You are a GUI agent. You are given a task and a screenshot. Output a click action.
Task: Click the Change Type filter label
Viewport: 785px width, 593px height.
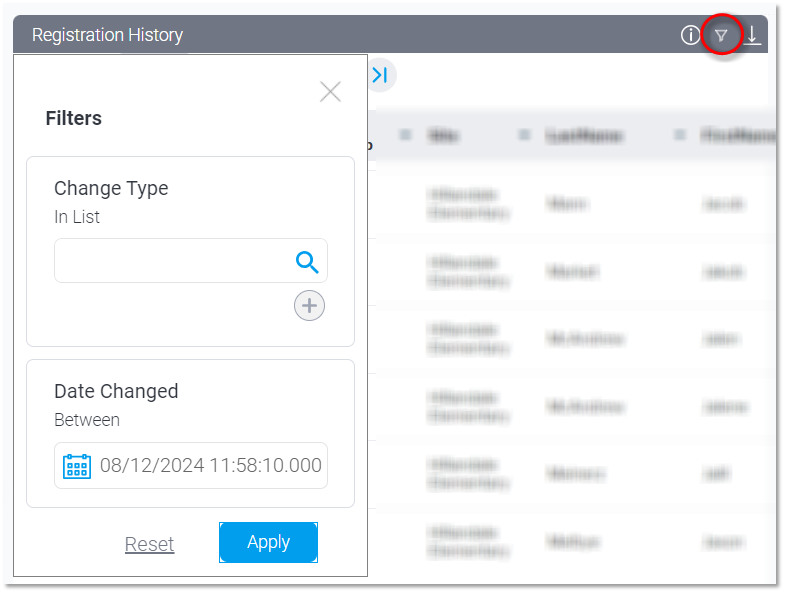tap(111, 188)
